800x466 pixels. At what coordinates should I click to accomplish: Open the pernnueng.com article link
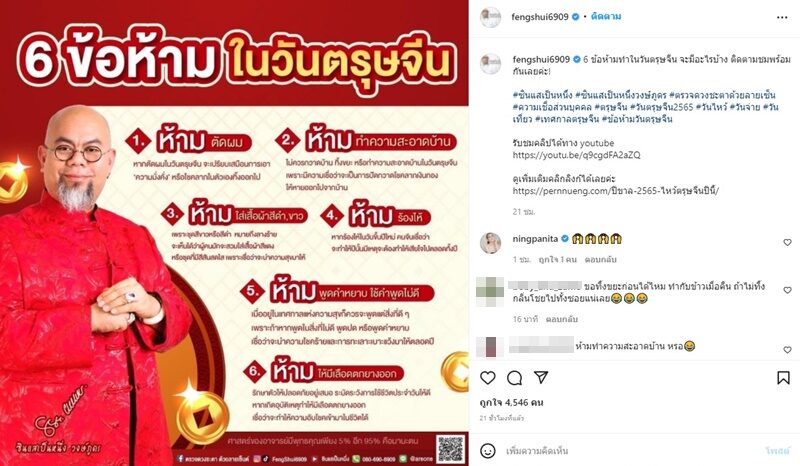[616, 191]
